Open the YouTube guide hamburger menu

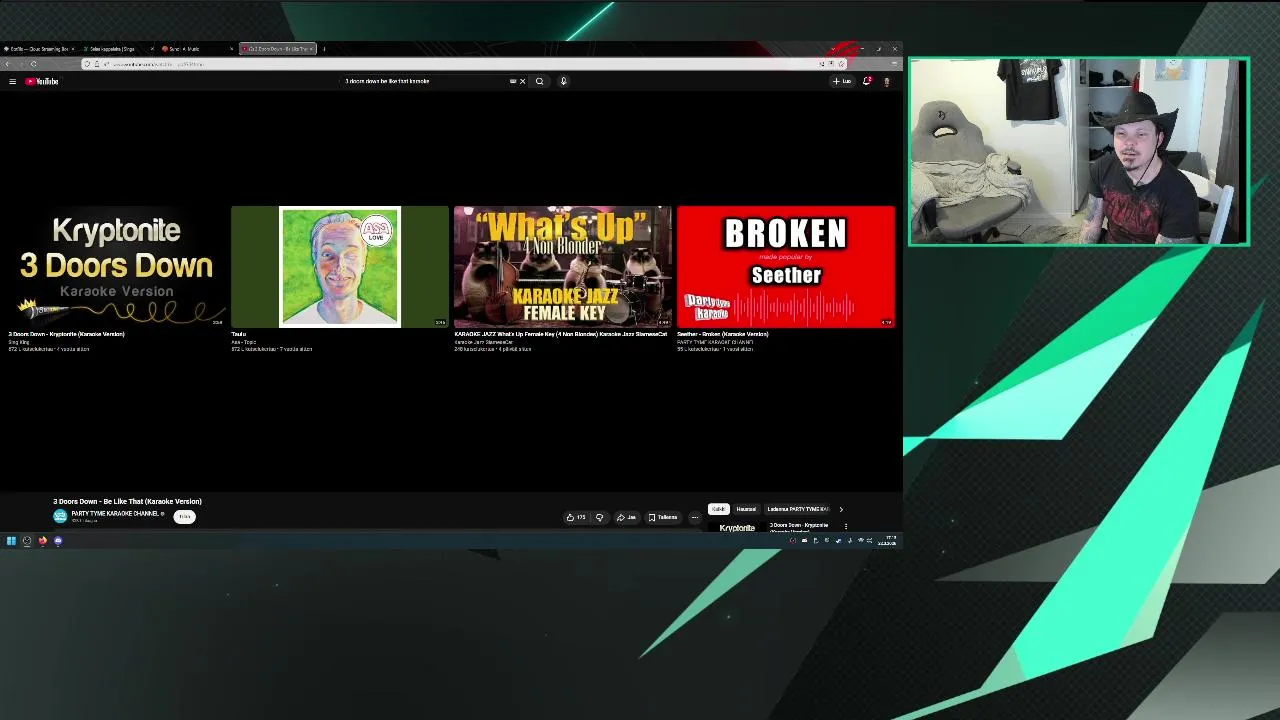12,81
